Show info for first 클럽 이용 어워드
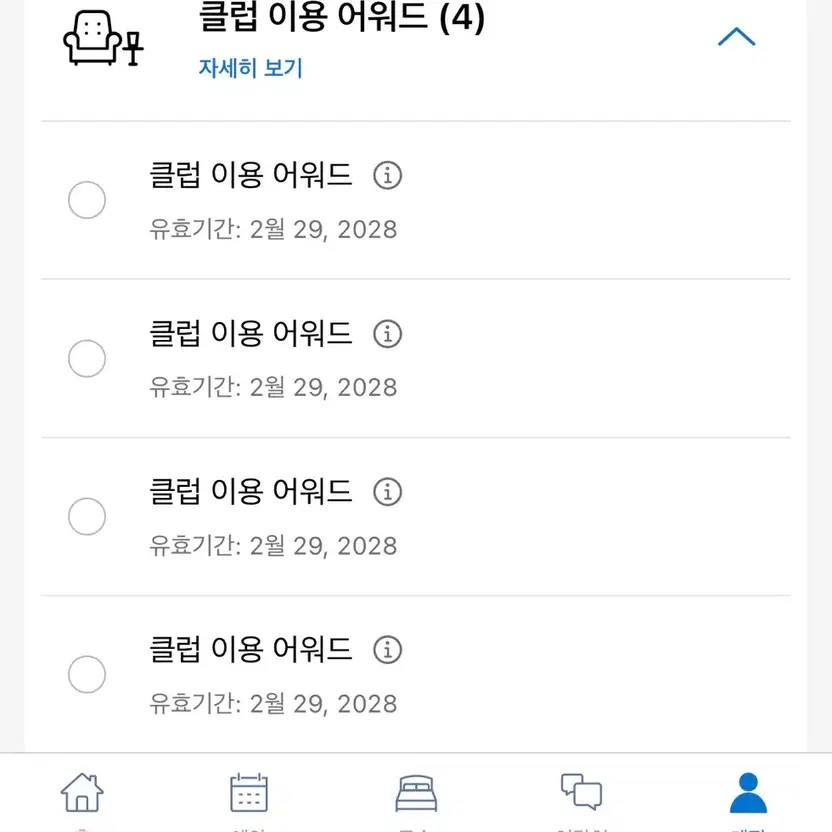Screen dimensions: 832x832 point(387,176)
